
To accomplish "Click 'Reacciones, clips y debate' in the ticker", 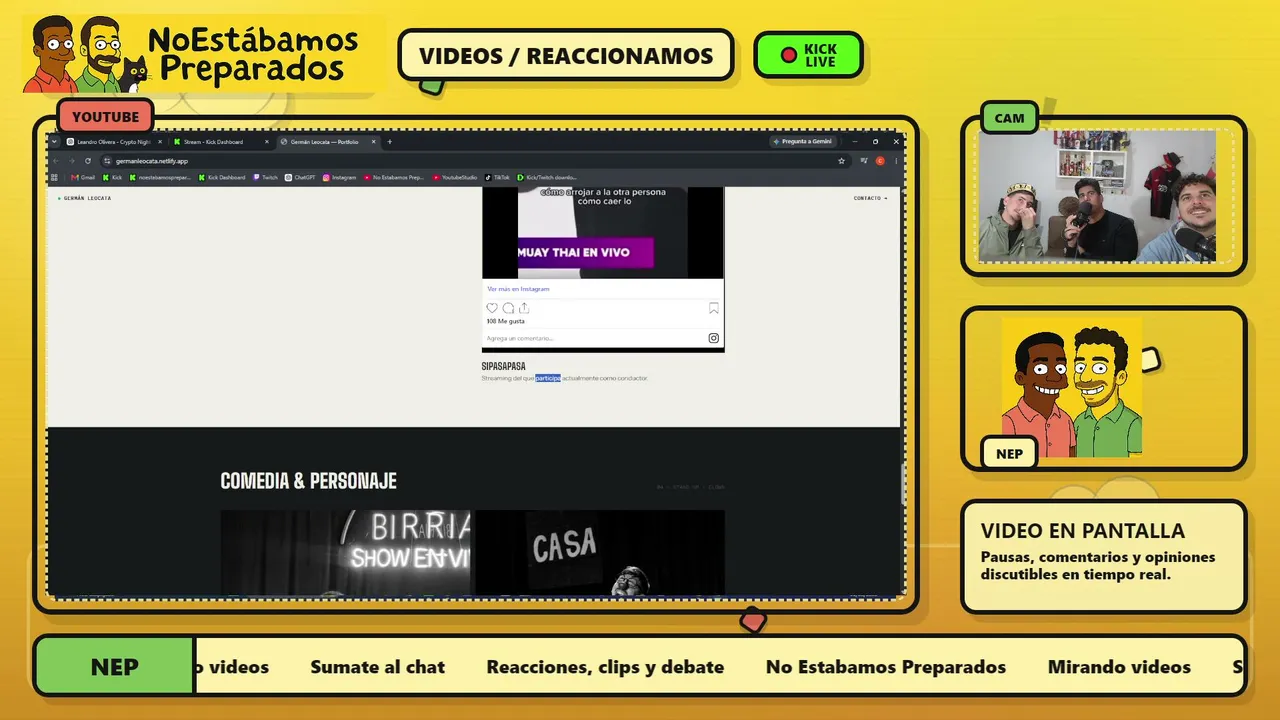I will click(x=605, y=667).
